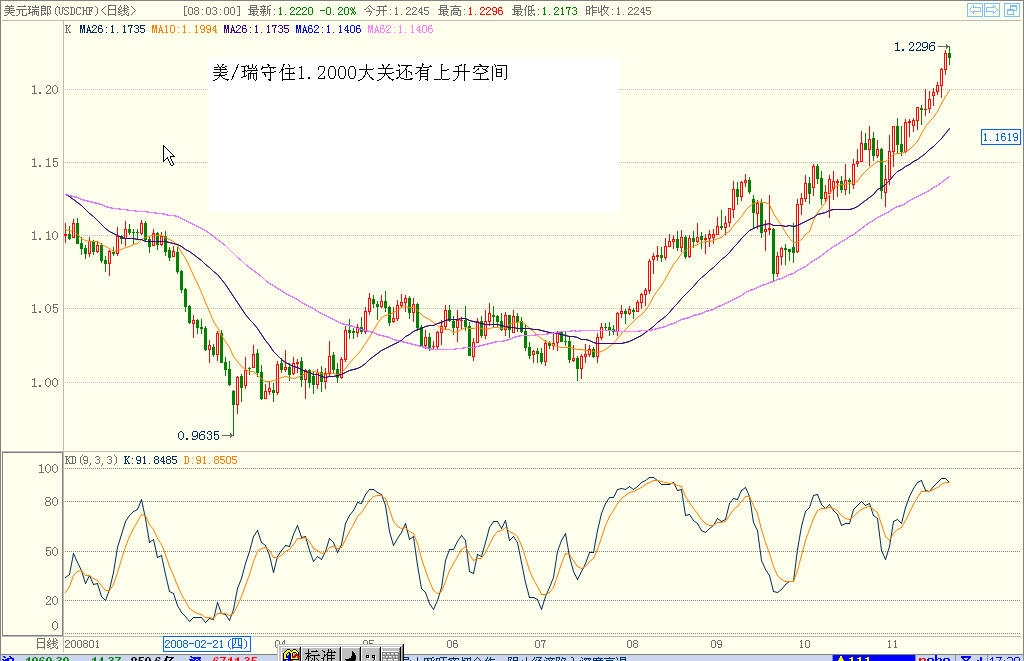1024x661 pixels.
Task: Open the IME logo icon on language bar
Action: click(x=291, y=654)
